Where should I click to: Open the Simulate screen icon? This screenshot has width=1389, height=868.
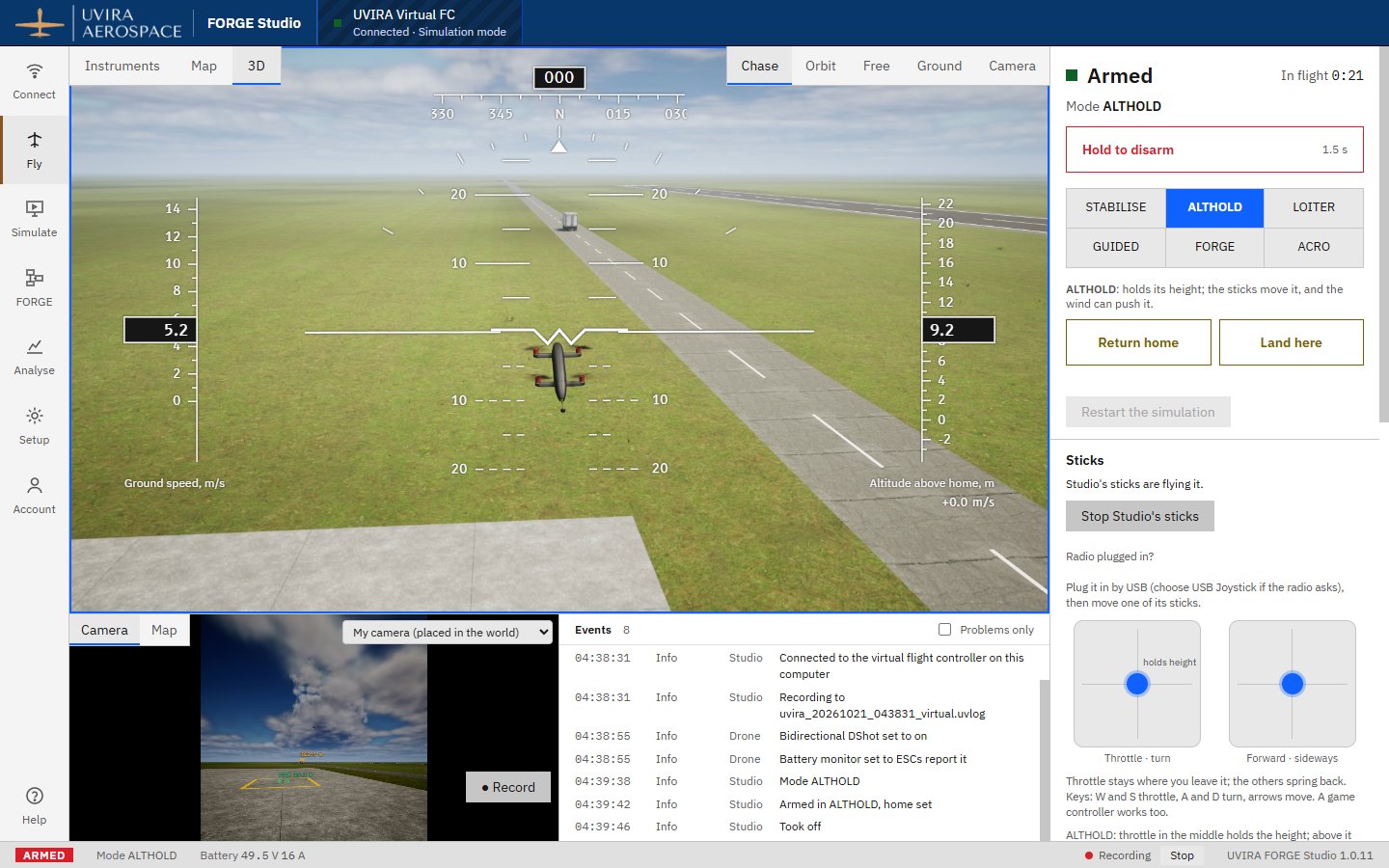coord(35,208)
